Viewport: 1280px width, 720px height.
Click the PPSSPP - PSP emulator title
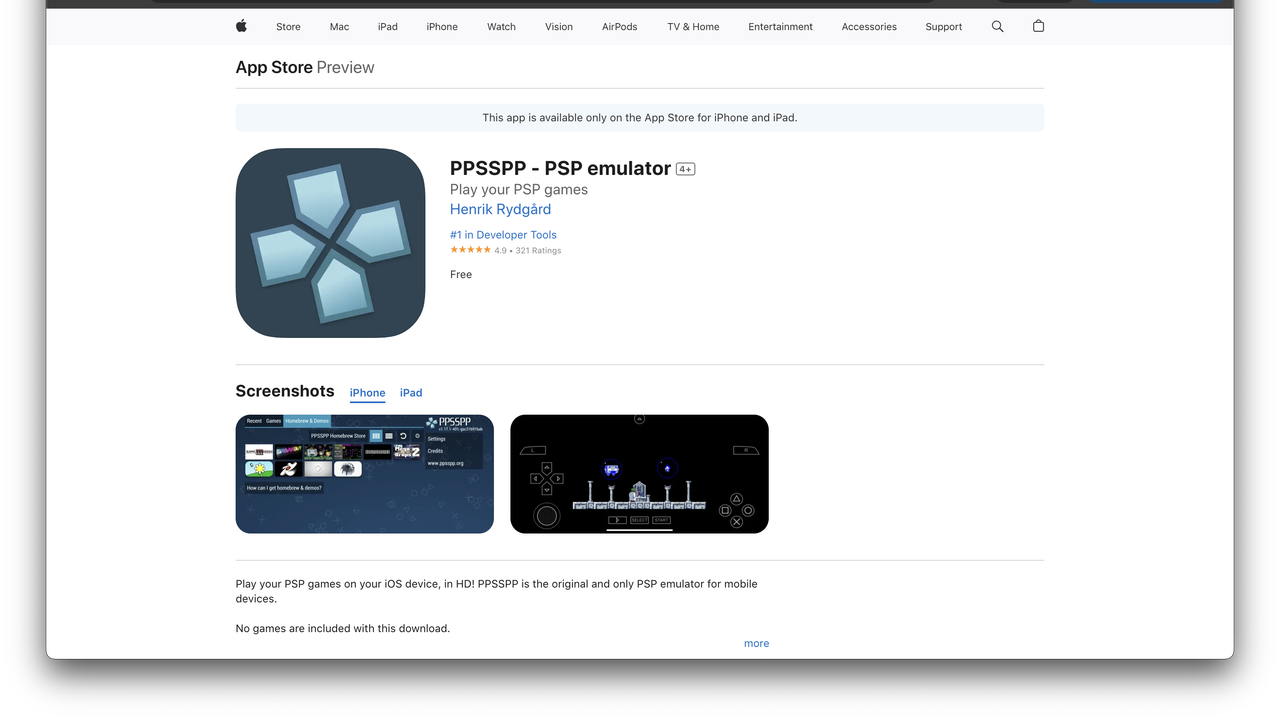click(x=560, y=168)
